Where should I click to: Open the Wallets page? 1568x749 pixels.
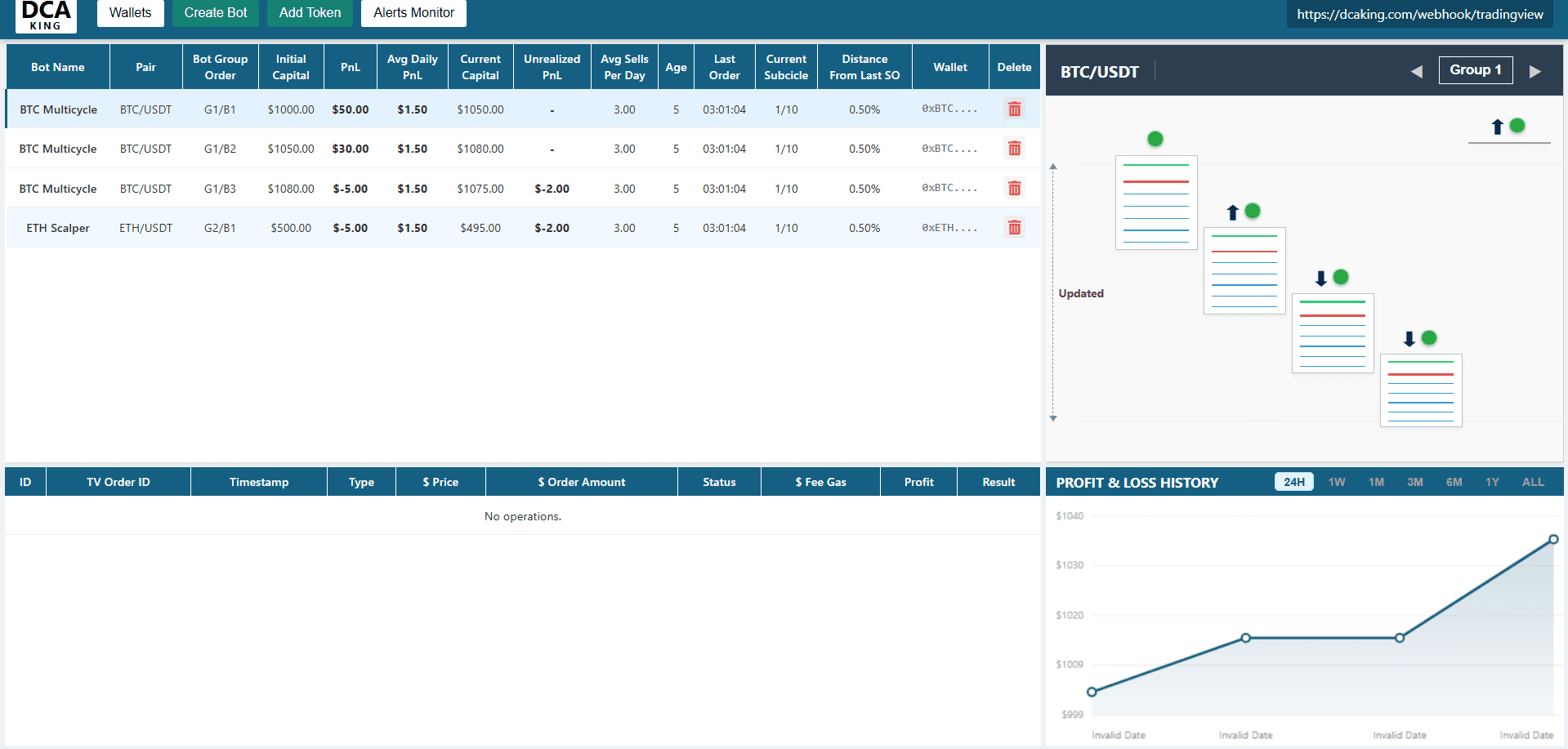tap(131, 13)
